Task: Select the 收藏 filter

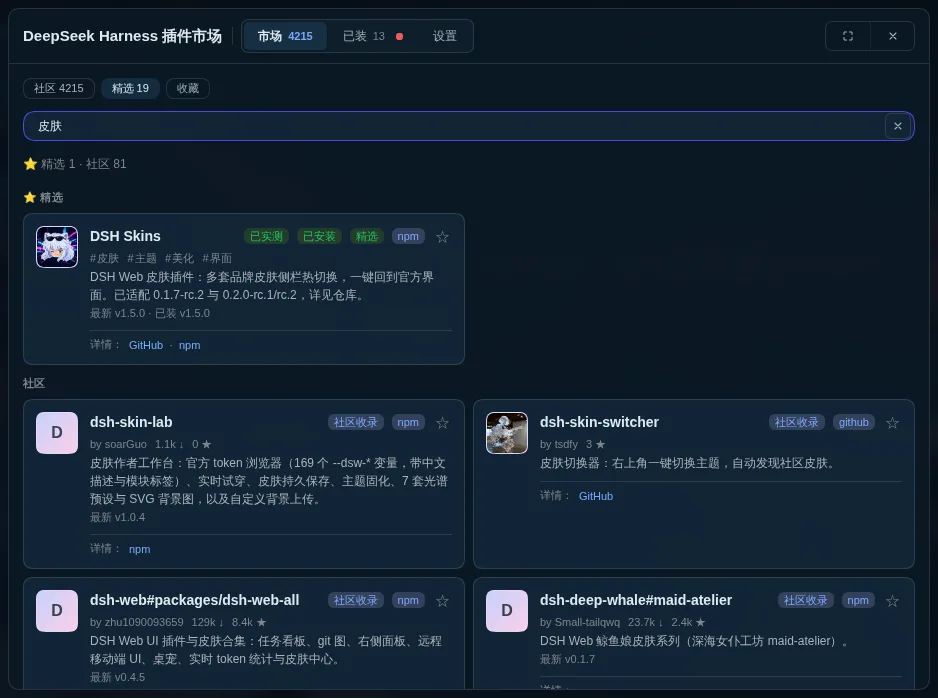Action: click(x=188, y=89)
